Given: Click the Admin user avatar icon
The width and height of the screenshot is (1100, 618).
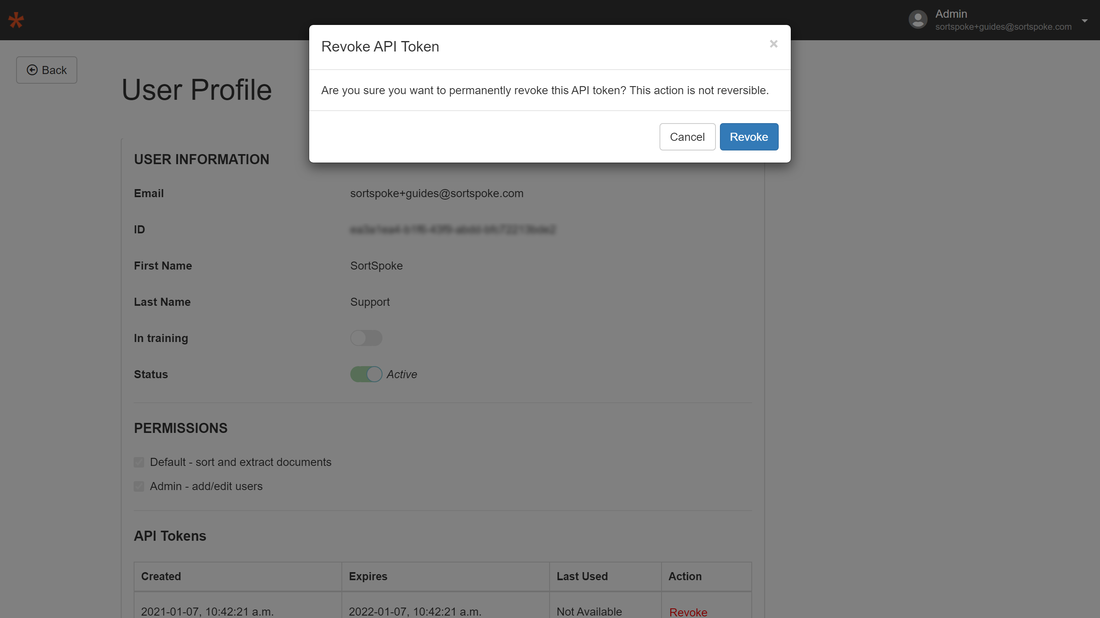Looking at the screenshot, I should [x=918, y=20].
